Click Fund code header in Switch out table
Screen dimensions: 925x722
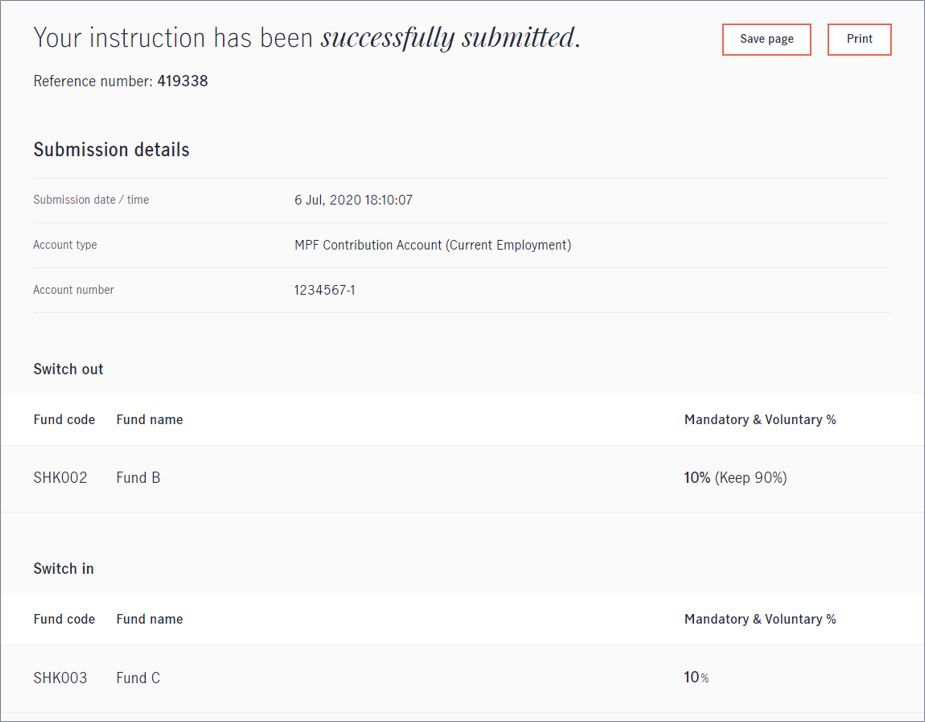point(64,419)
